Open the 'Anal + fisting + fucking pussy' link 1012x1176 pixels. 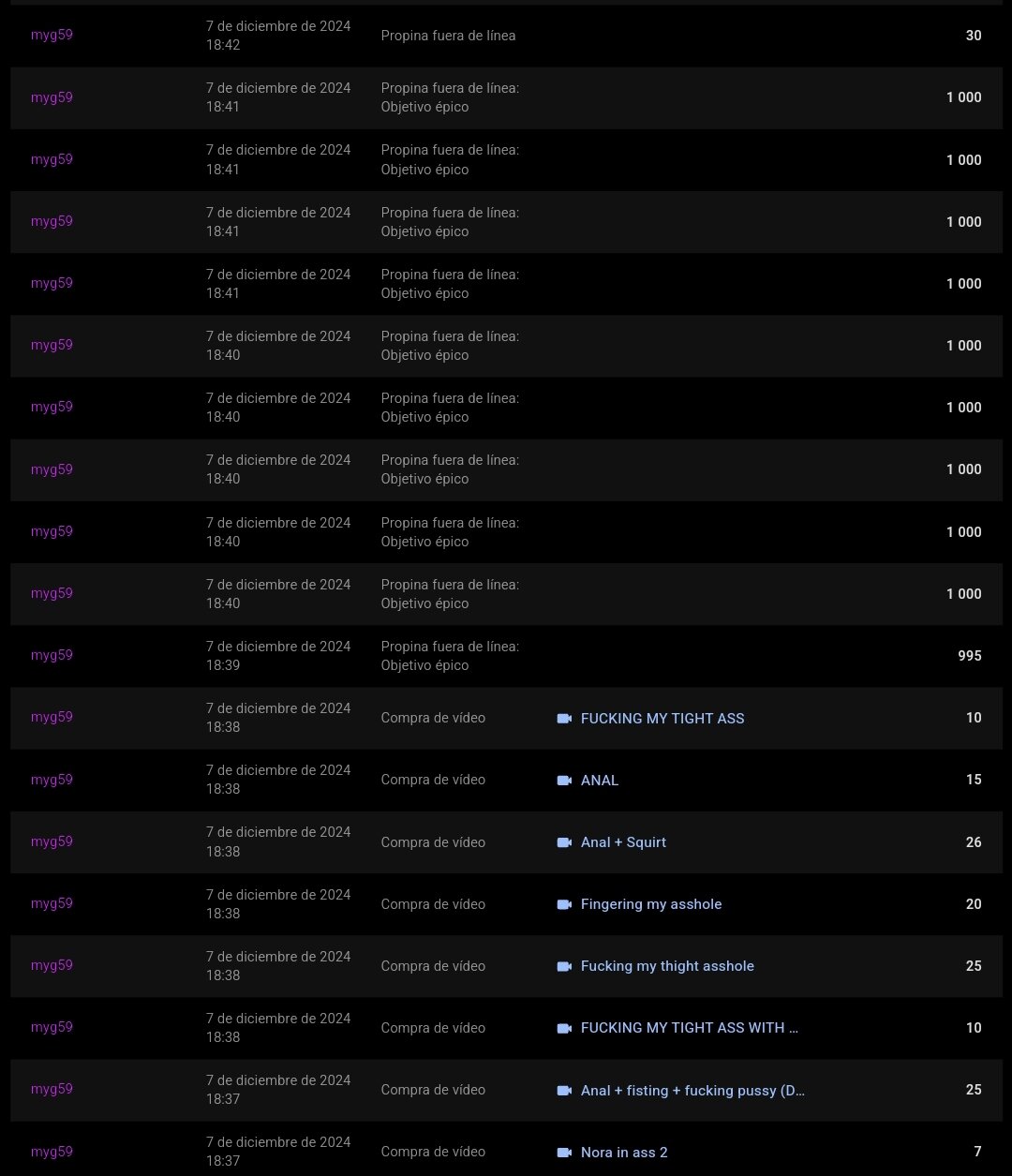click(x=692, y=1091)
